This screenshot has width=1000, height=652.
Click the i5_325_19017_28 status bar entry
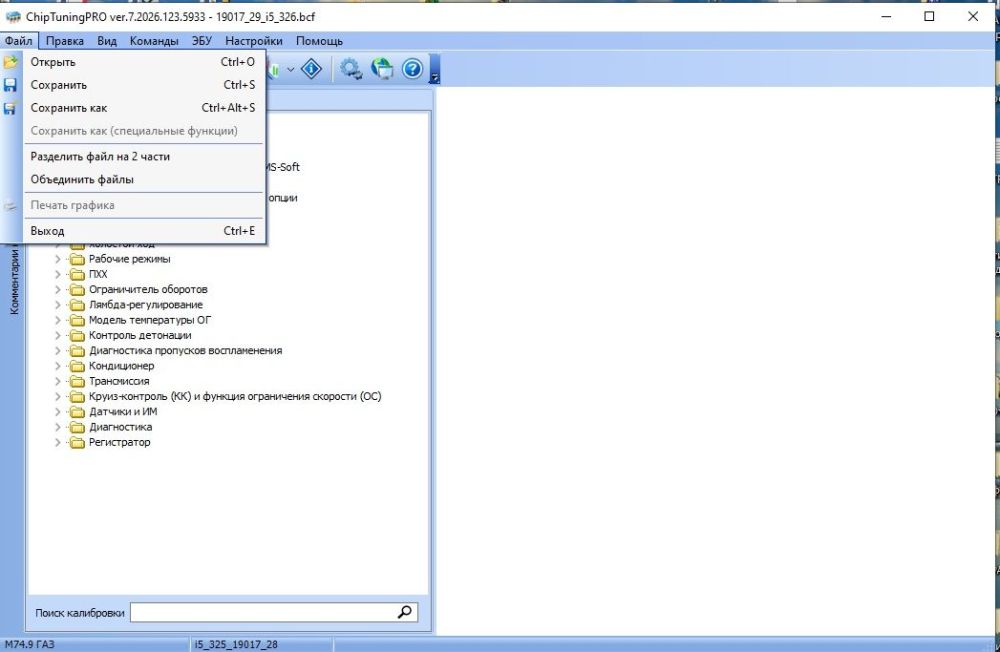click(236, 644)
